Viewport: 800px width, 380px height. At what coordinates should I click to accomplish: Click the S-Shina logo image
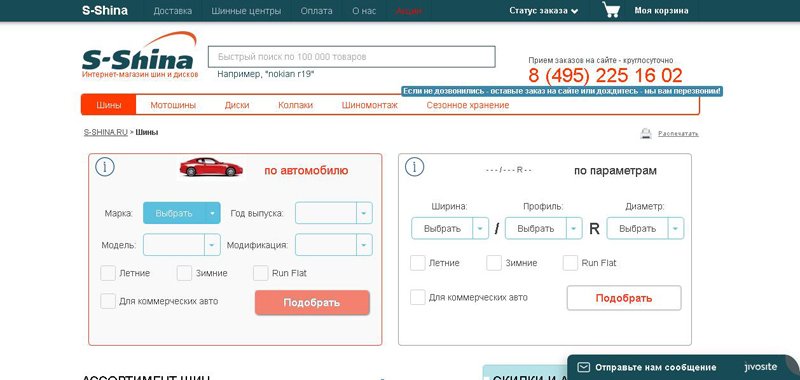click(139, 55)
